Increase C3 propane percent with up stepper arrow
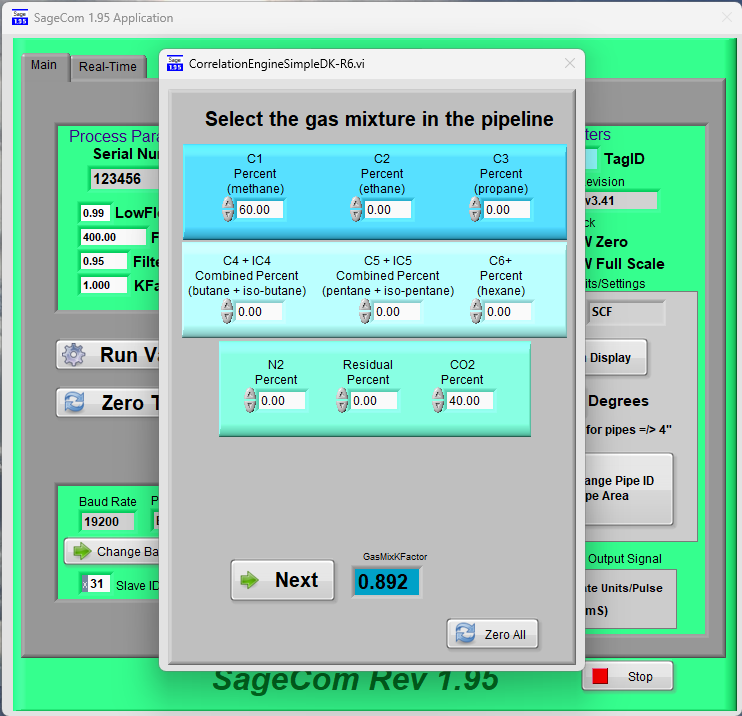This screenshot has height=716, width=742. pyautogui.click(x=475, y=203)
